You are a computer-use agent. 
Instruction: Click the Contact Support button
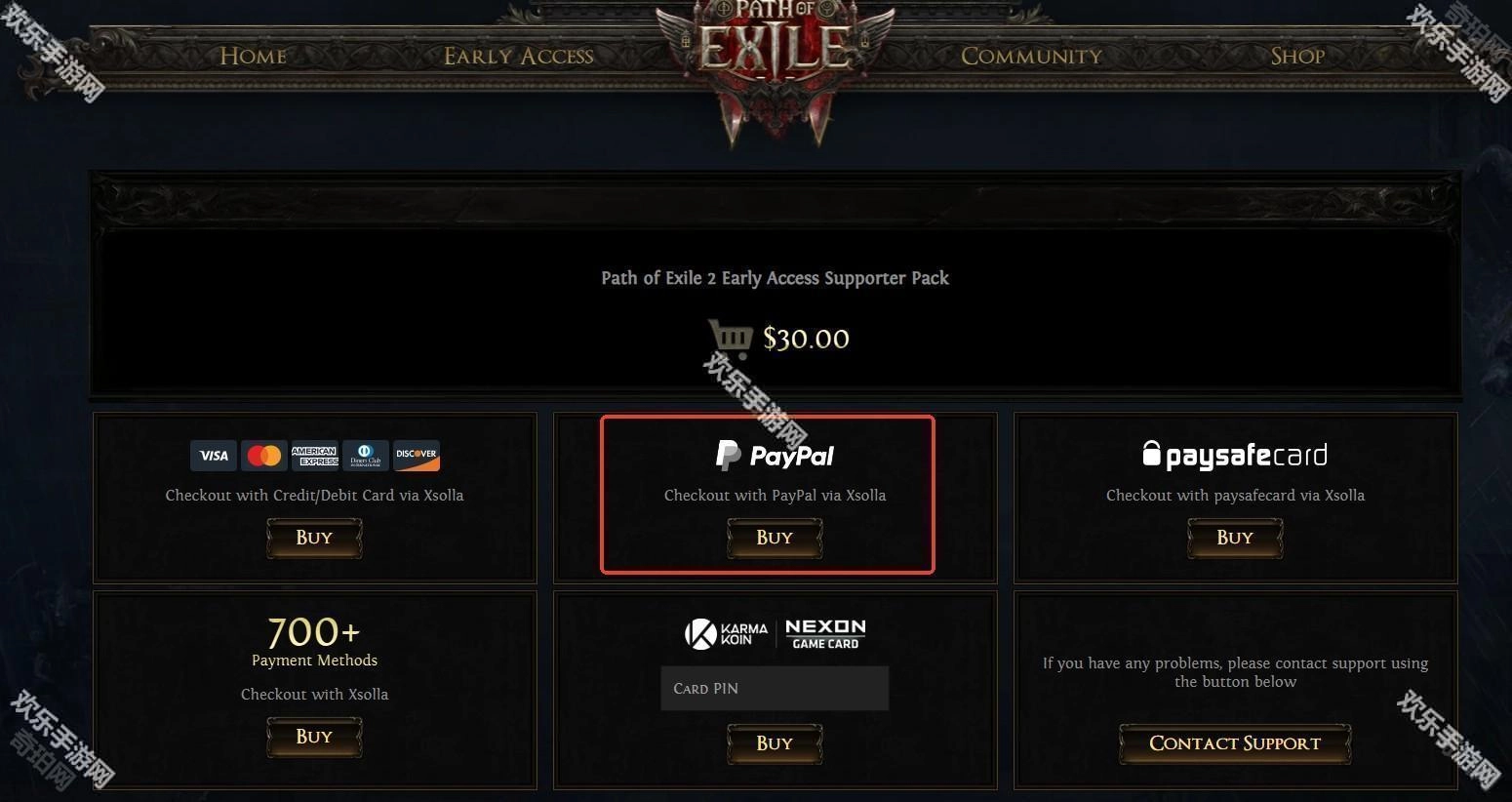pos(1235,743)
